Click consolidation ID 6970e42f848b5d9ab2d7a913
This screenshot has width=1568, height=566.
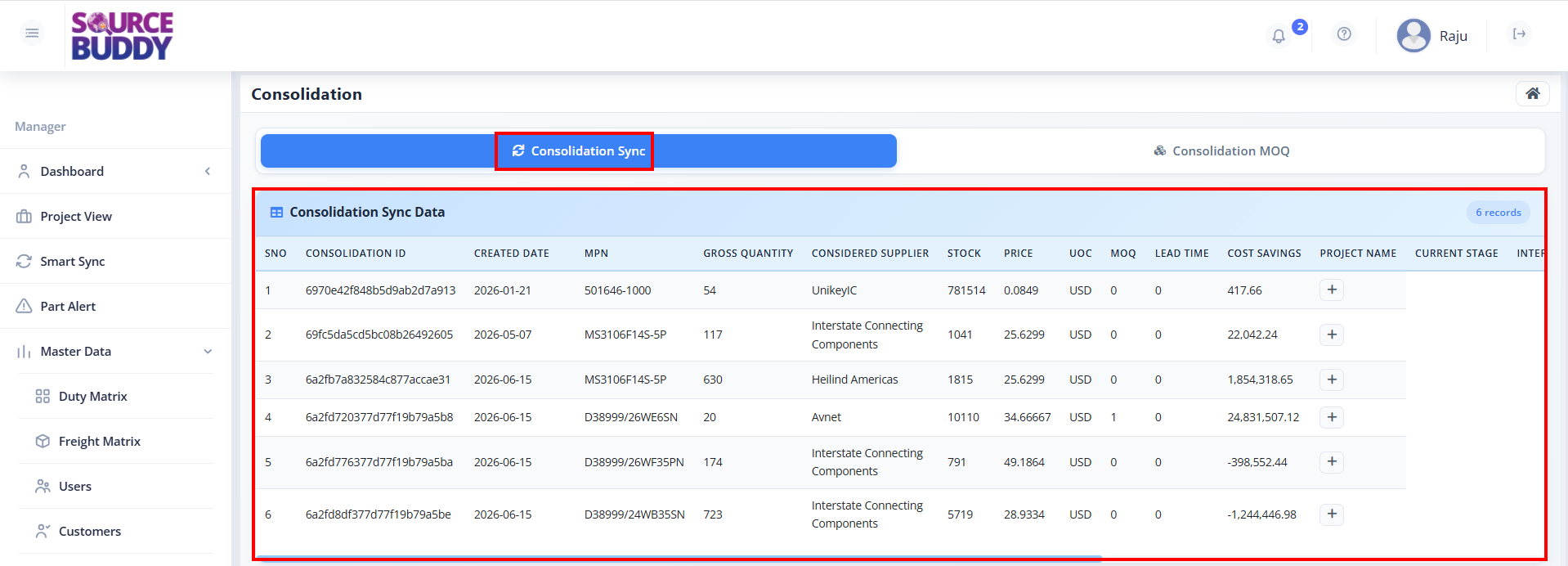tap(380, 290)
